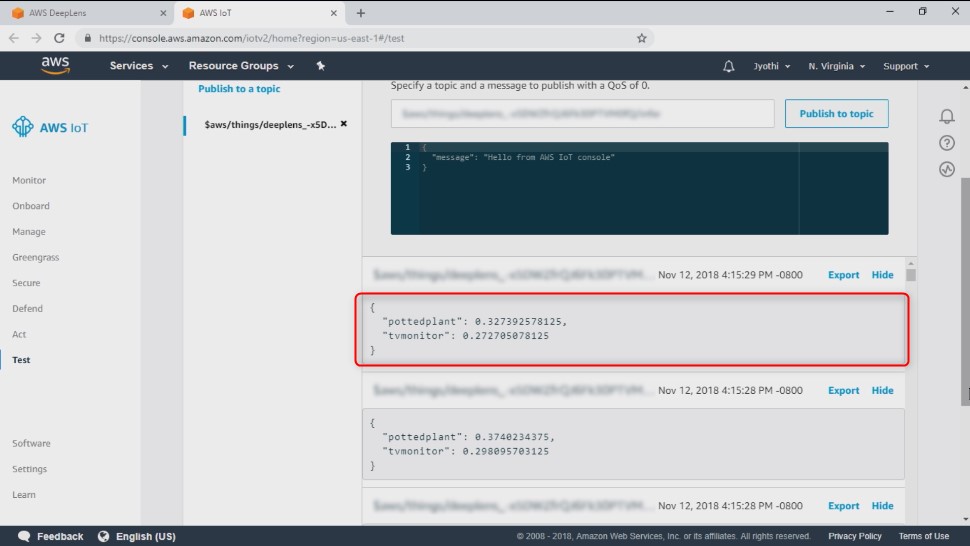
Task: Reload the page with browser refresh icon
Action: (x=59, y=38)
